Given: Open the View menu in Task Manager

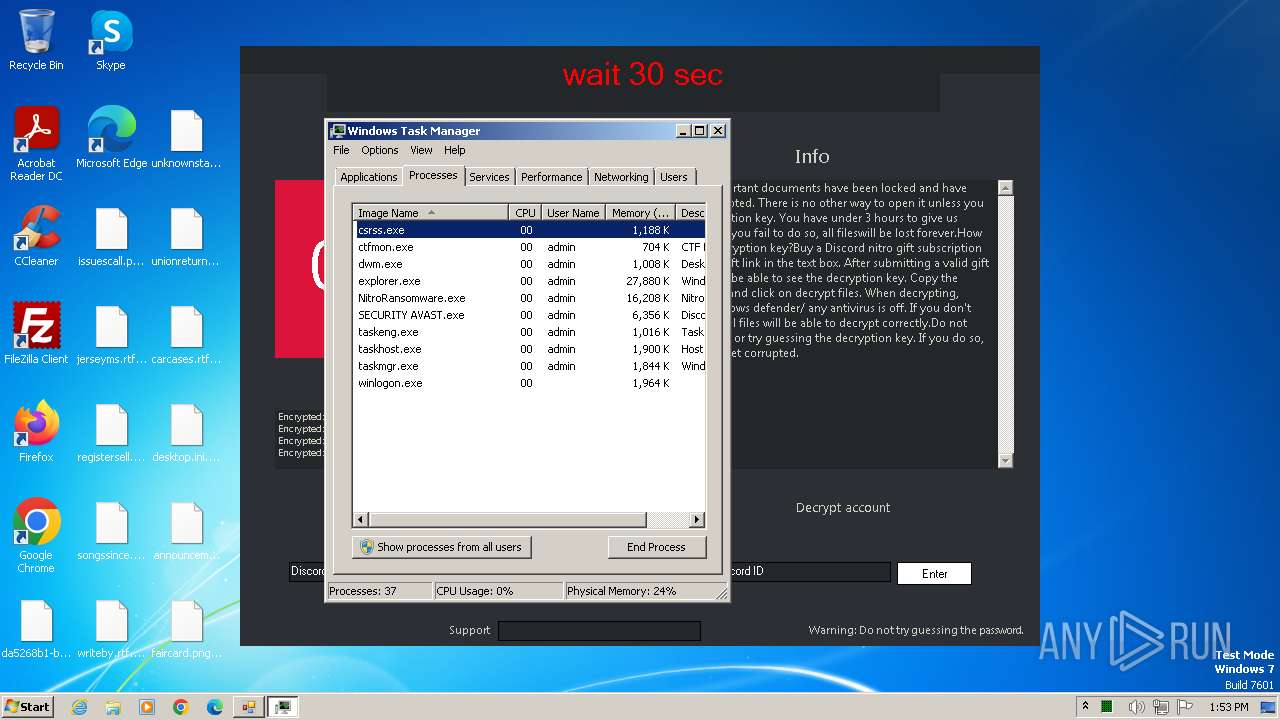Looking at the screenshot, I should tap(421, 150).
